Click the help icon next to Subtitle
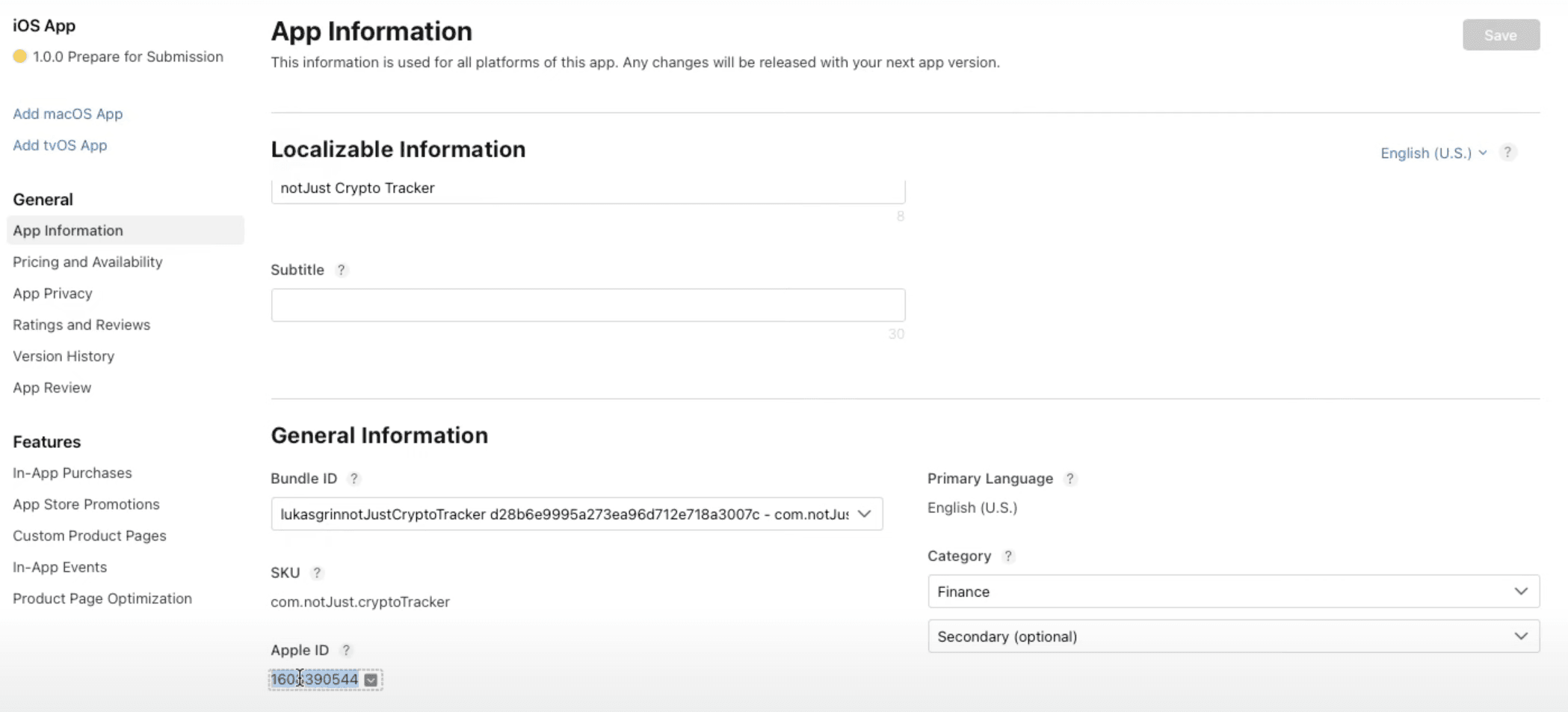The image size is (1568, 712). point(342,270)
